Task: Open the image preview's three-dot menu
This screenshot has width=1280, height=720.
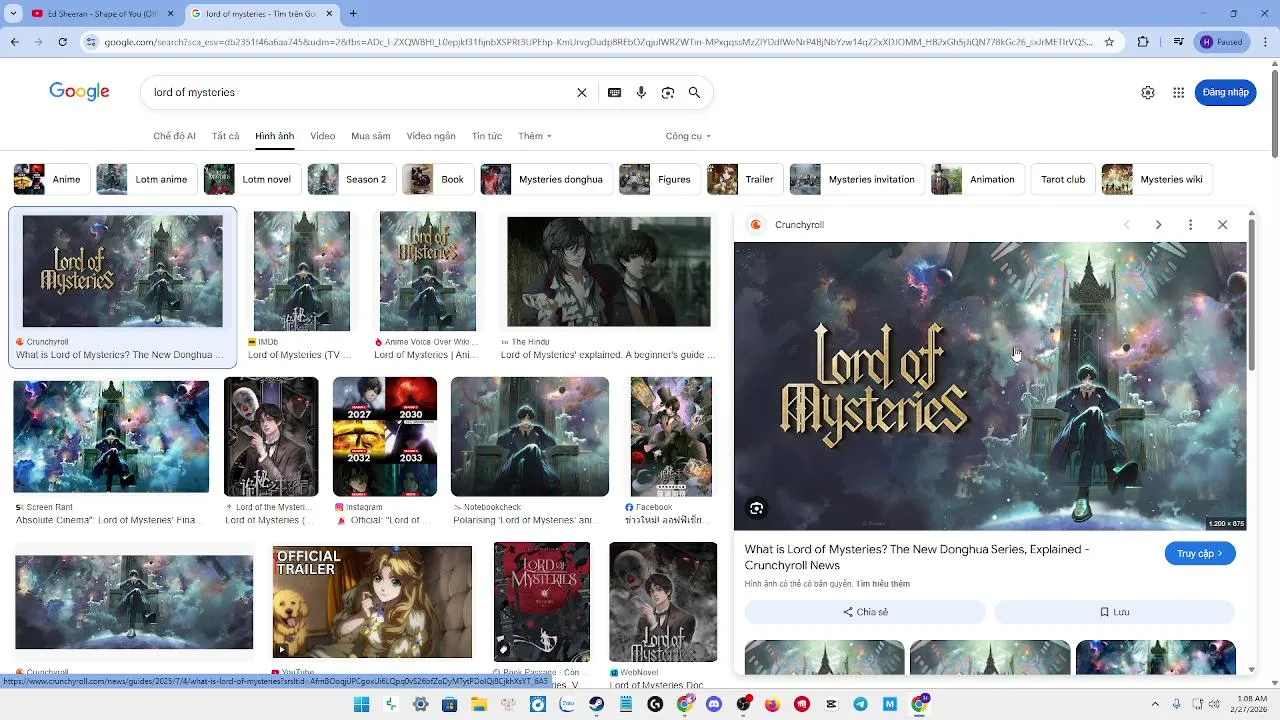Action: 1190,225
